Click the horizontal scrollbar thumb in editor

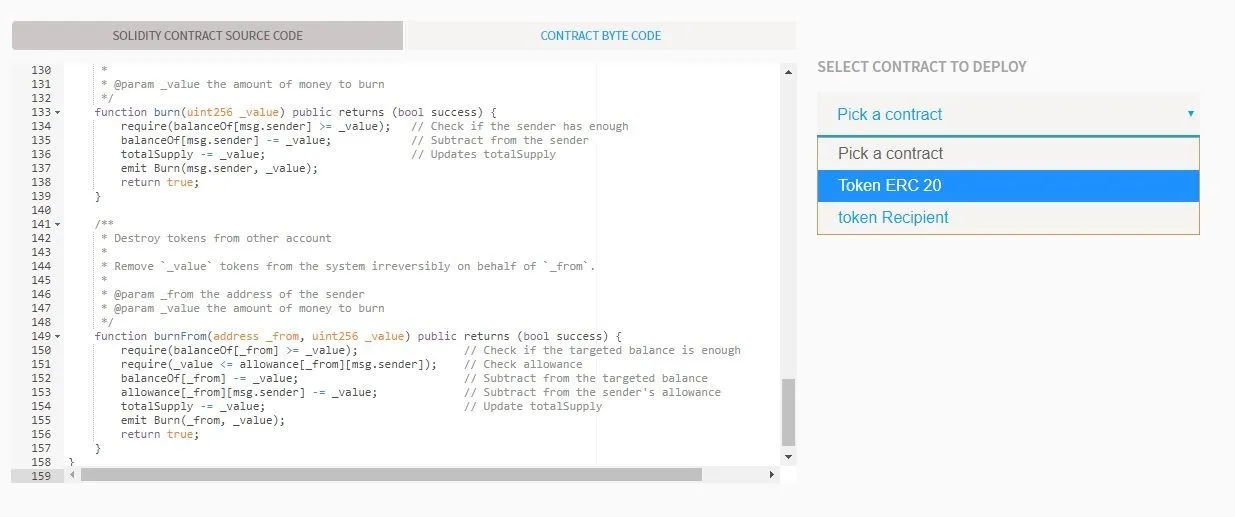pyautogui.click(x=391, y=475)
